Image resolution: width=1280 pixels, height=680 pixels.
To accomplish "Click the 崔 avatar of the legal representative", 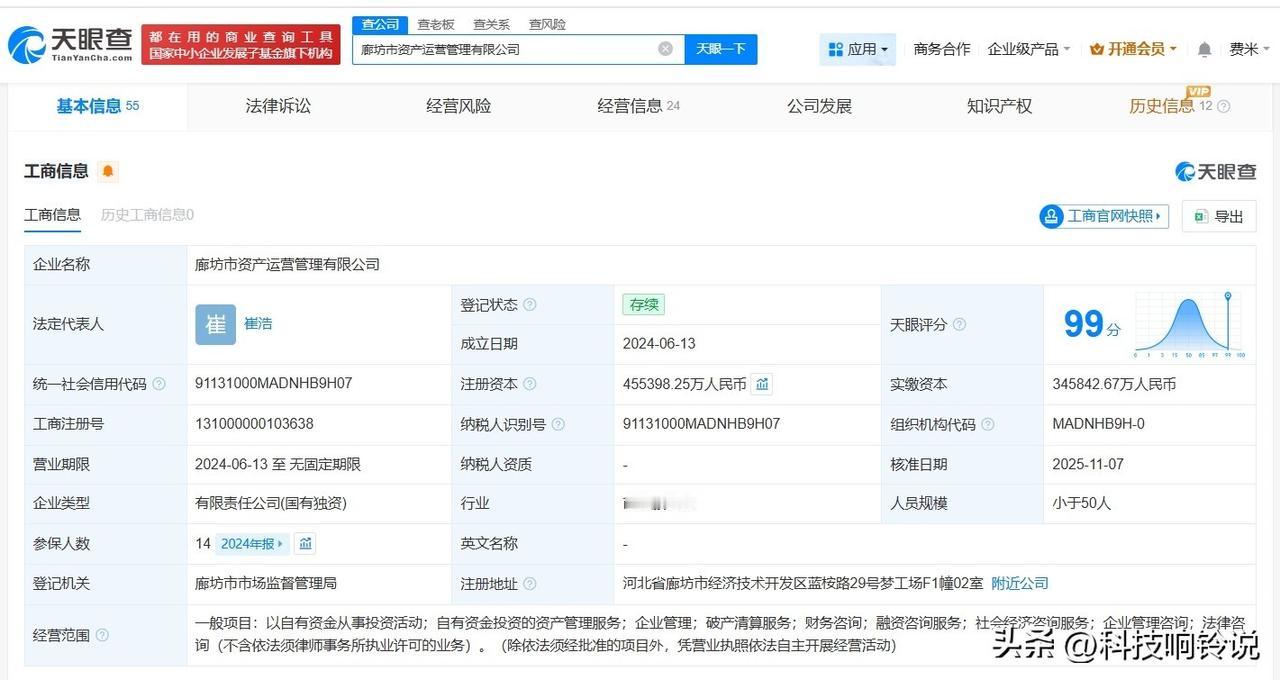I will point(215,324).
